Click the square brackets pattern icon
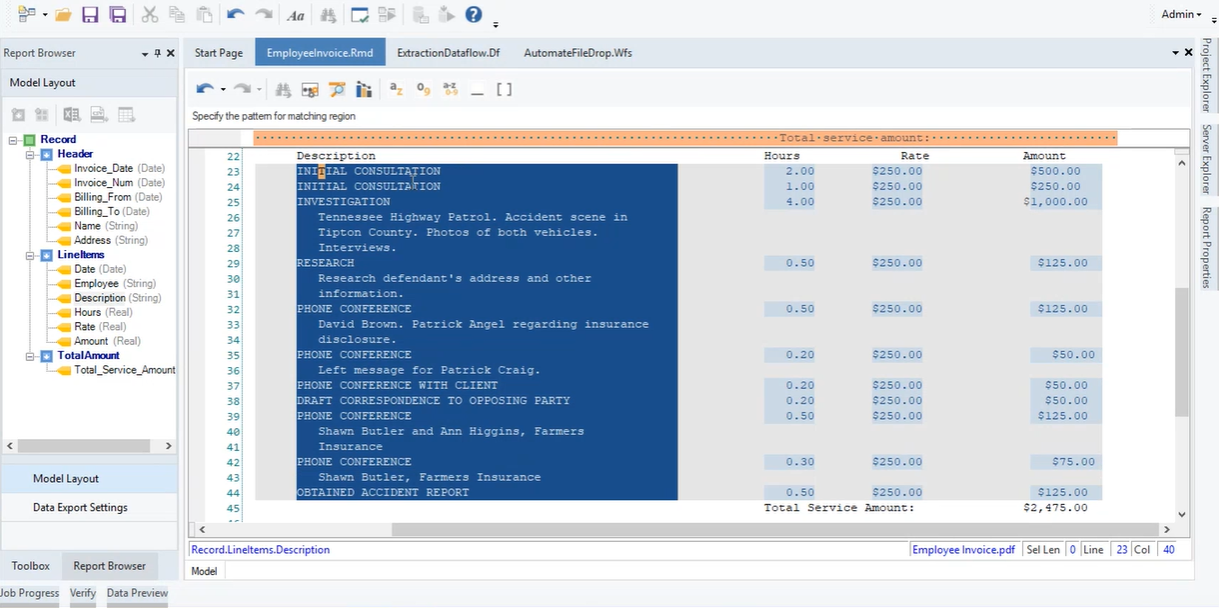This screenshot has width=1219, height=608. (504, 89)
